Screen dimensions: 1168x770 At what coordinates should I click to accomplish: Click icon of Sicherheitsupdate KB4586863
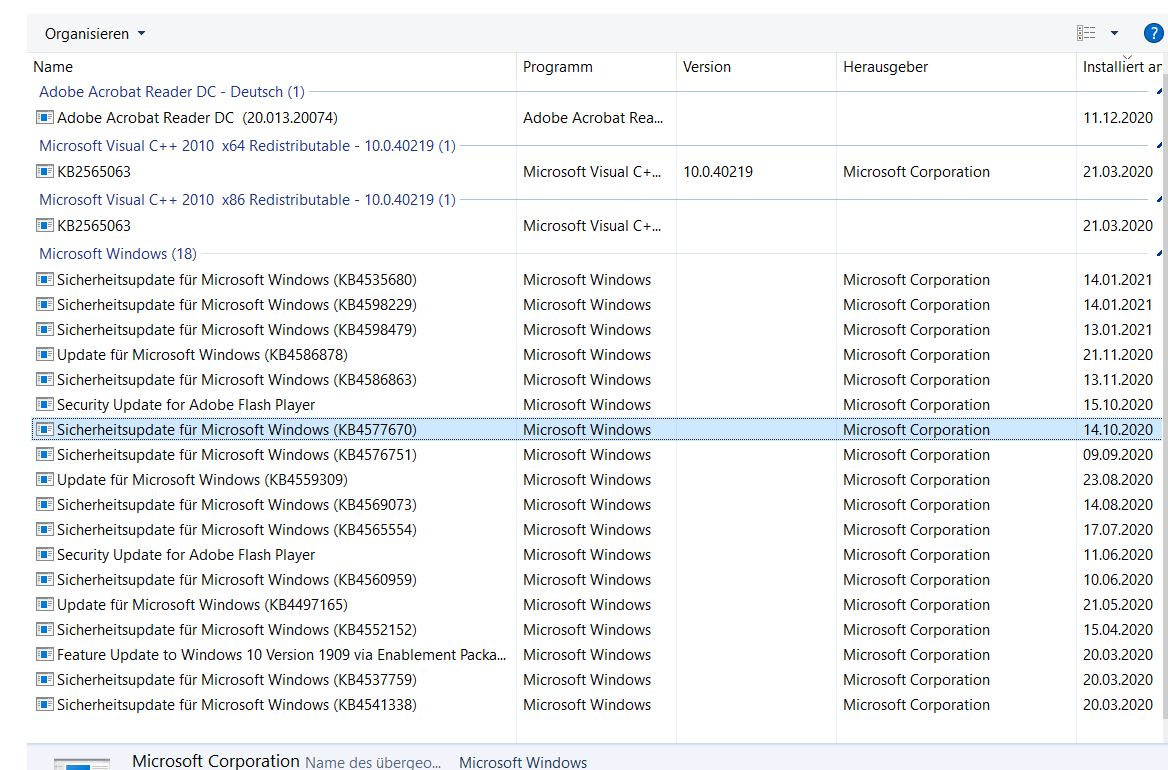coord(45,380)
